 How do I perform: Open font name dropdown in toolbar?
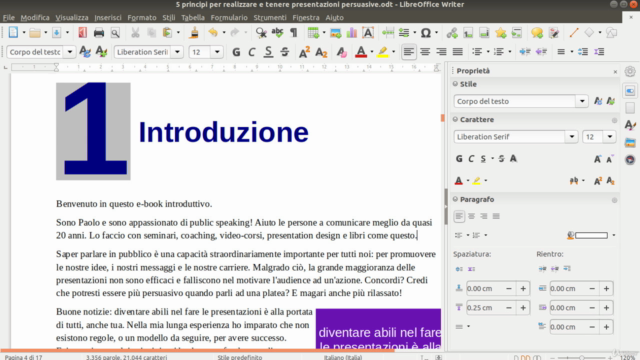pos(177,52)
